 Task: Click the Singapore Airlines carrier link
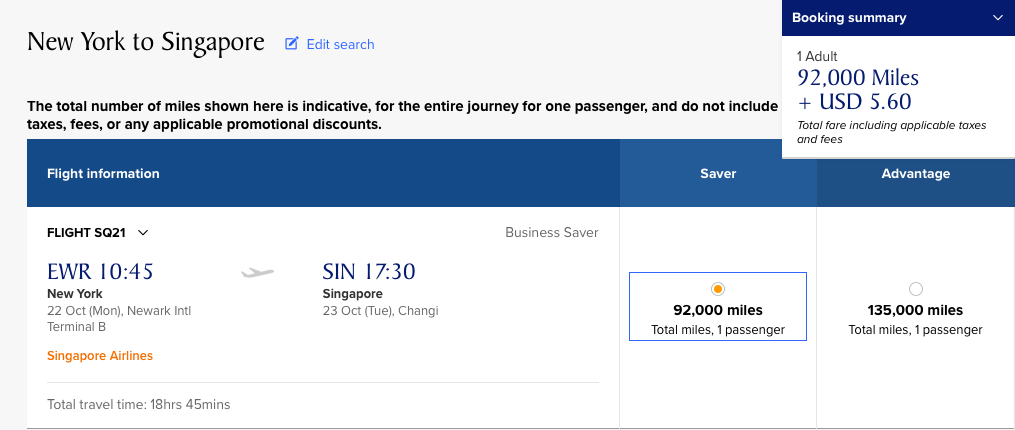coord(100,355)
